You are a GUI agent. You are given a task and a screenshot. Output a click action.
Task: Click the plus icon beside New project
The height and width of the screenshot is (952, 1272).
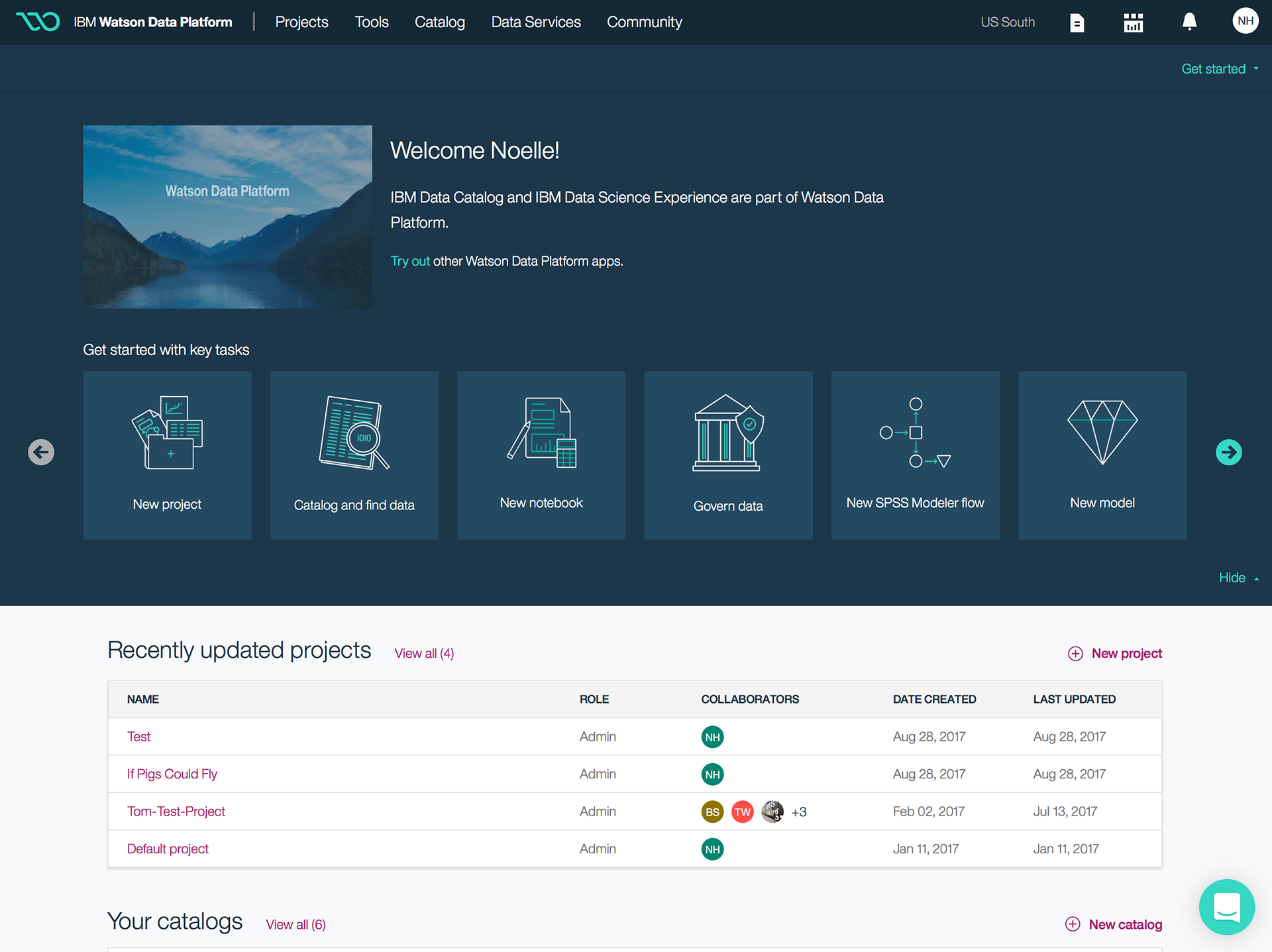tap(1075, 654)
